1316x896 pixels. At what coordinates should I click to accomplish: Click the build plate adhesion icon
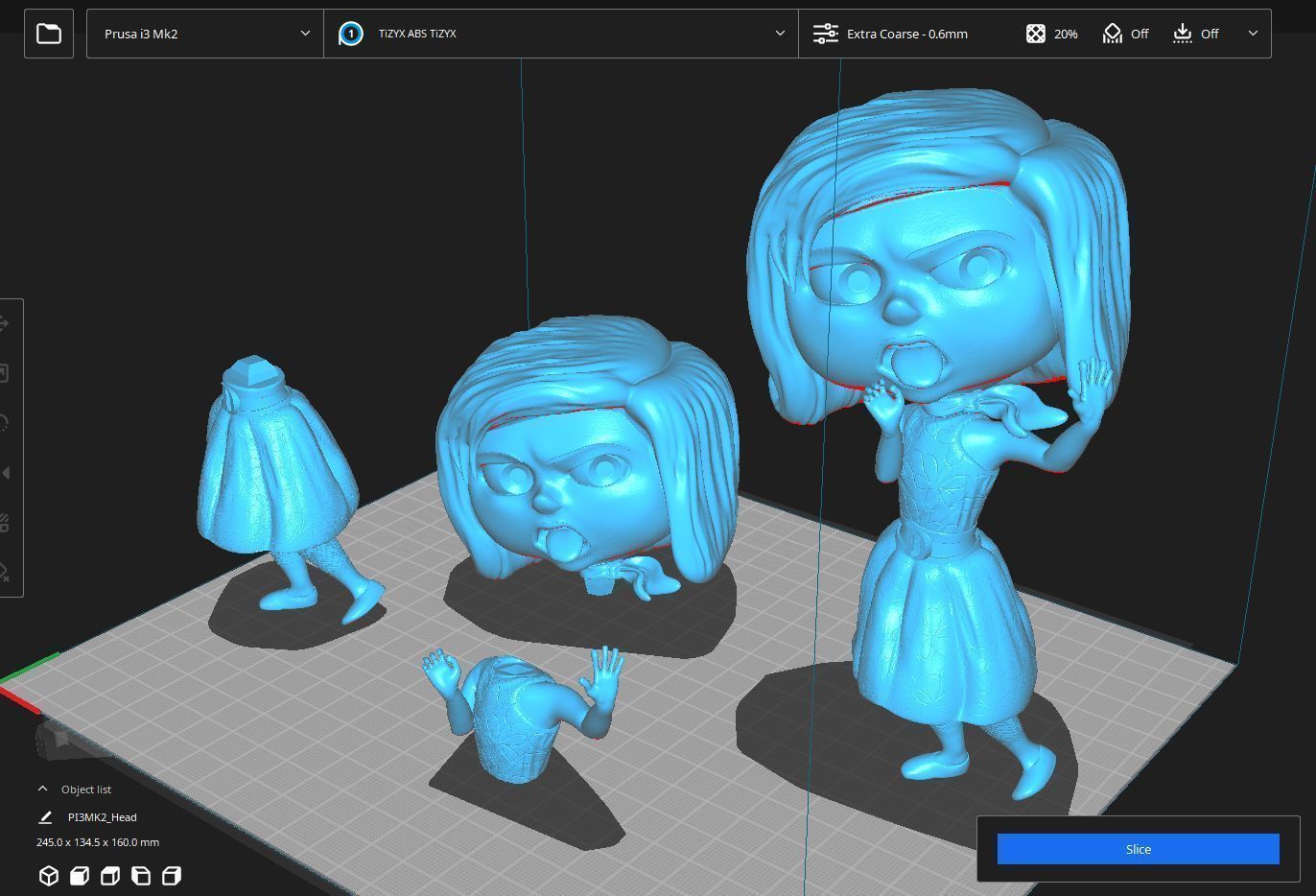tap(1183, 34)
